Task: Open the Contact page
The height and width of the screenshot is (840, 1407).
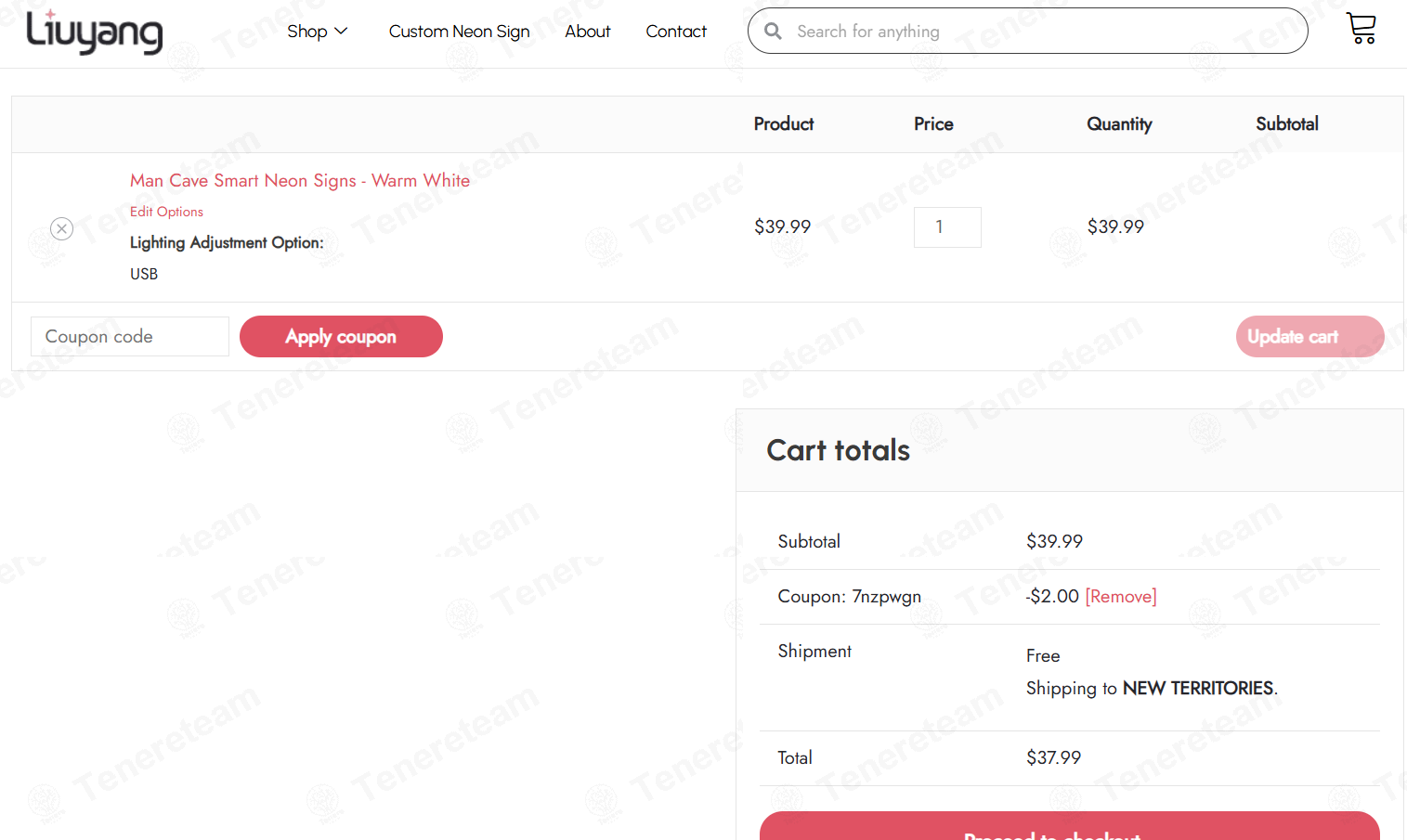Action: click(676, 32)
